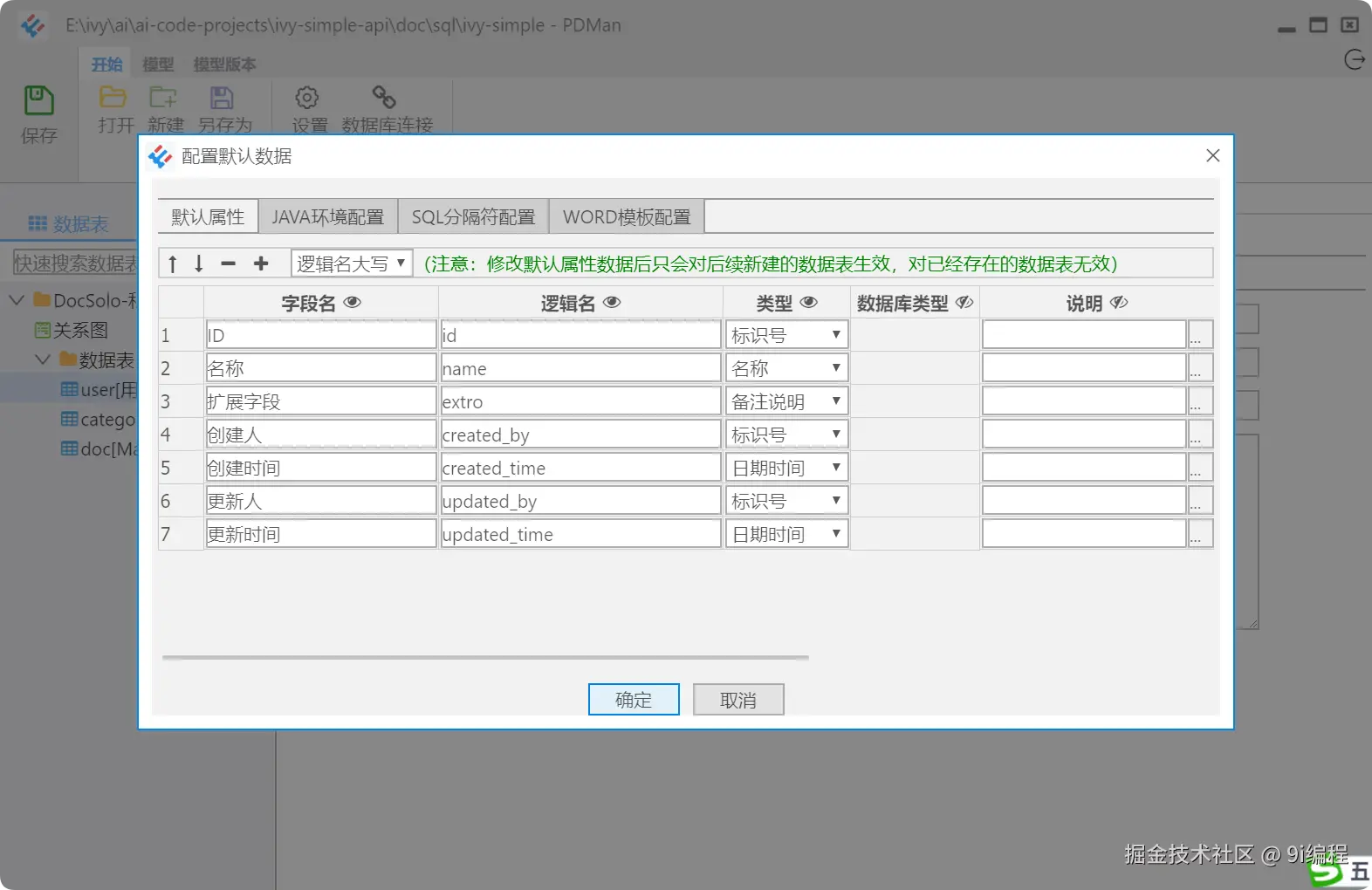Click the 说明 field for 名称 row
The width and height of the screenshot is (1372, 890).
(1084, 368)
